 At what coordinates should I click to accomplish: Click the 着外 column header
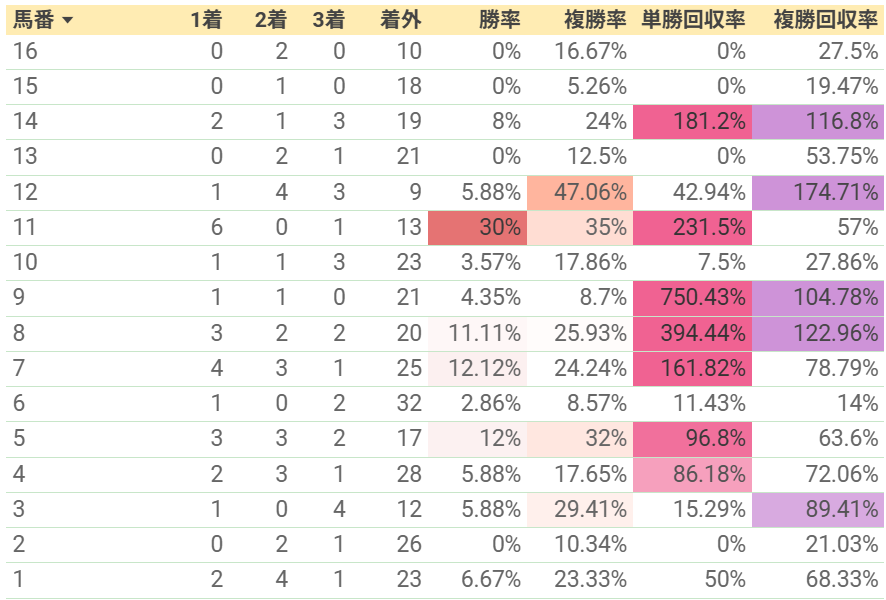click(x=401, y=20)
